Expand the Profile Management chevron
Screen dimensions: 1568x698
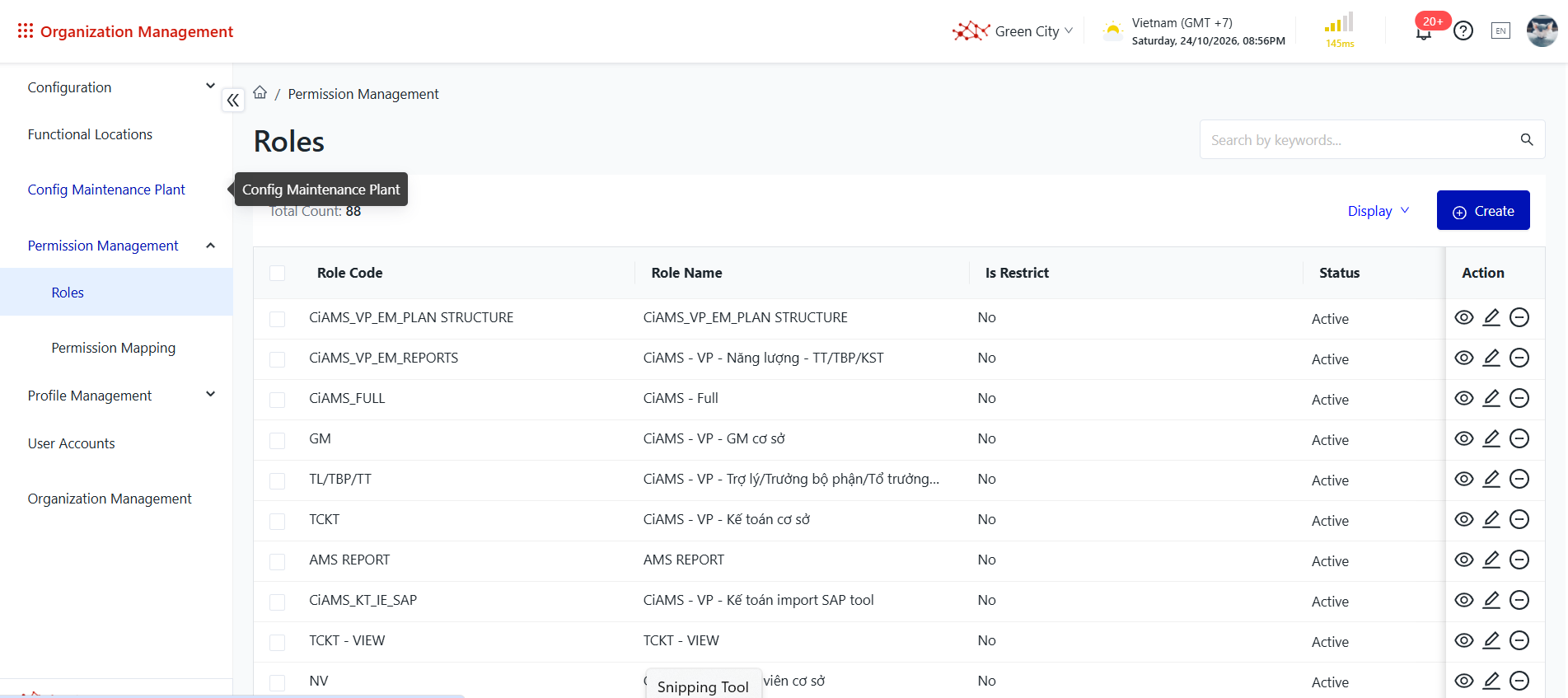point(210,395)
